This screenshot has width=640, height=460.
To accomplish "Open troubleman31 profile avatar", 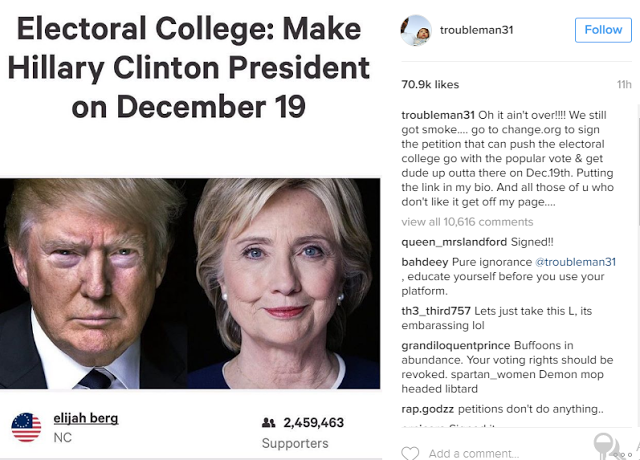I will [416, 30].
